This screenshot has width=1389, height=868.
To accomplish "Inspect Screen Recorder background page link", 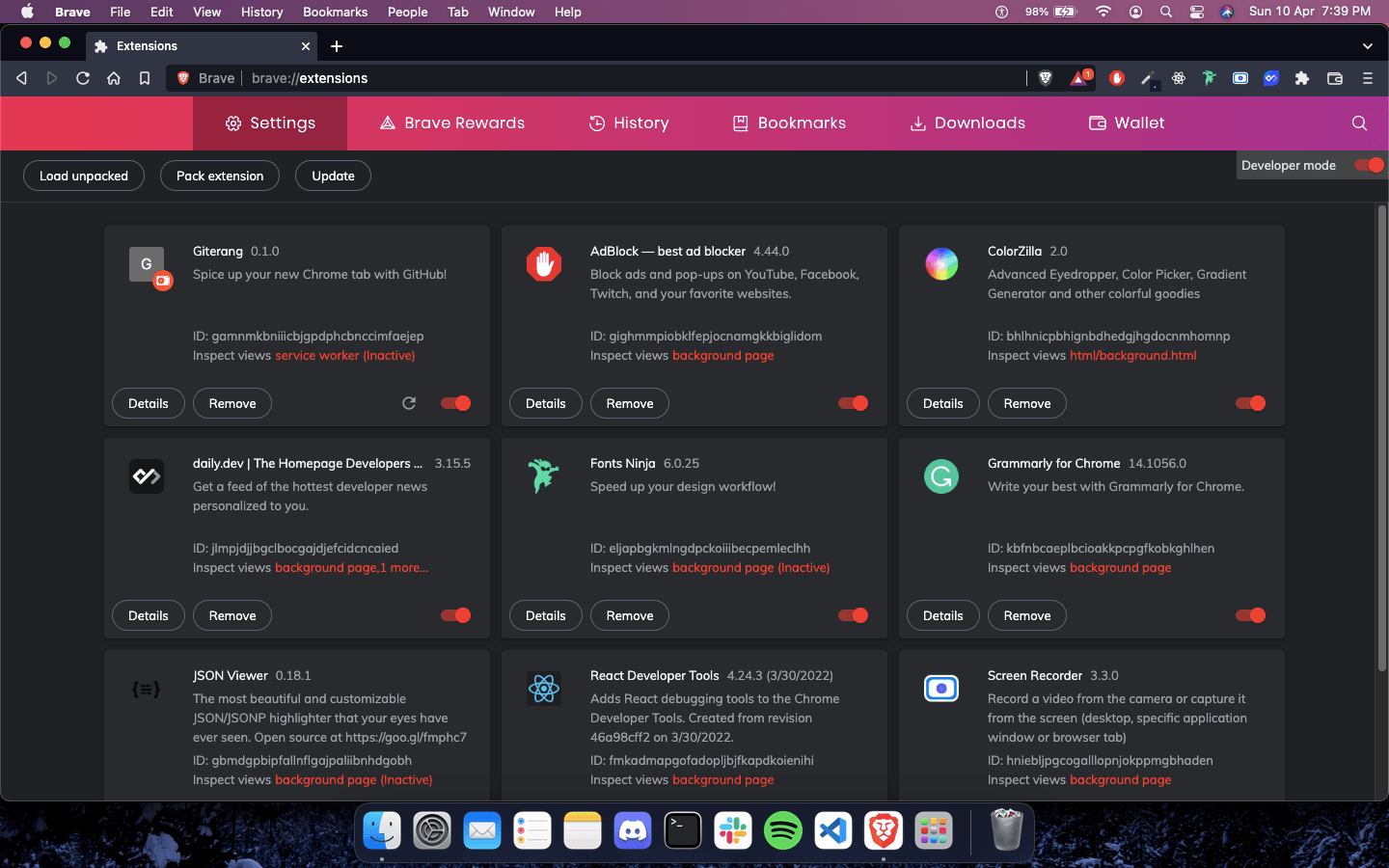I will click(1121, 779).
